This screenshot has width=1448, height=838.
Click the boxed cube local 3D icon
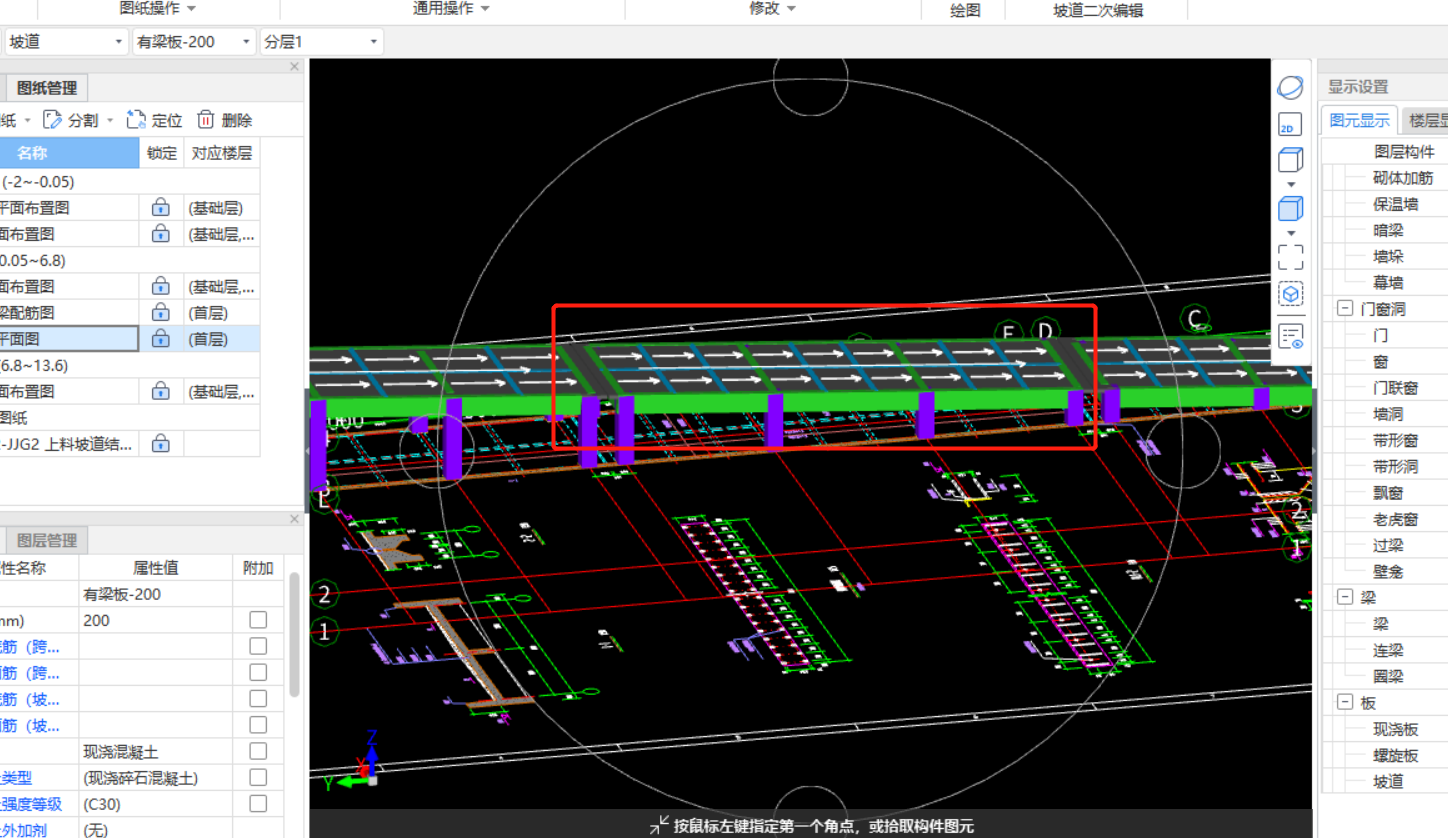point(1290,294)
